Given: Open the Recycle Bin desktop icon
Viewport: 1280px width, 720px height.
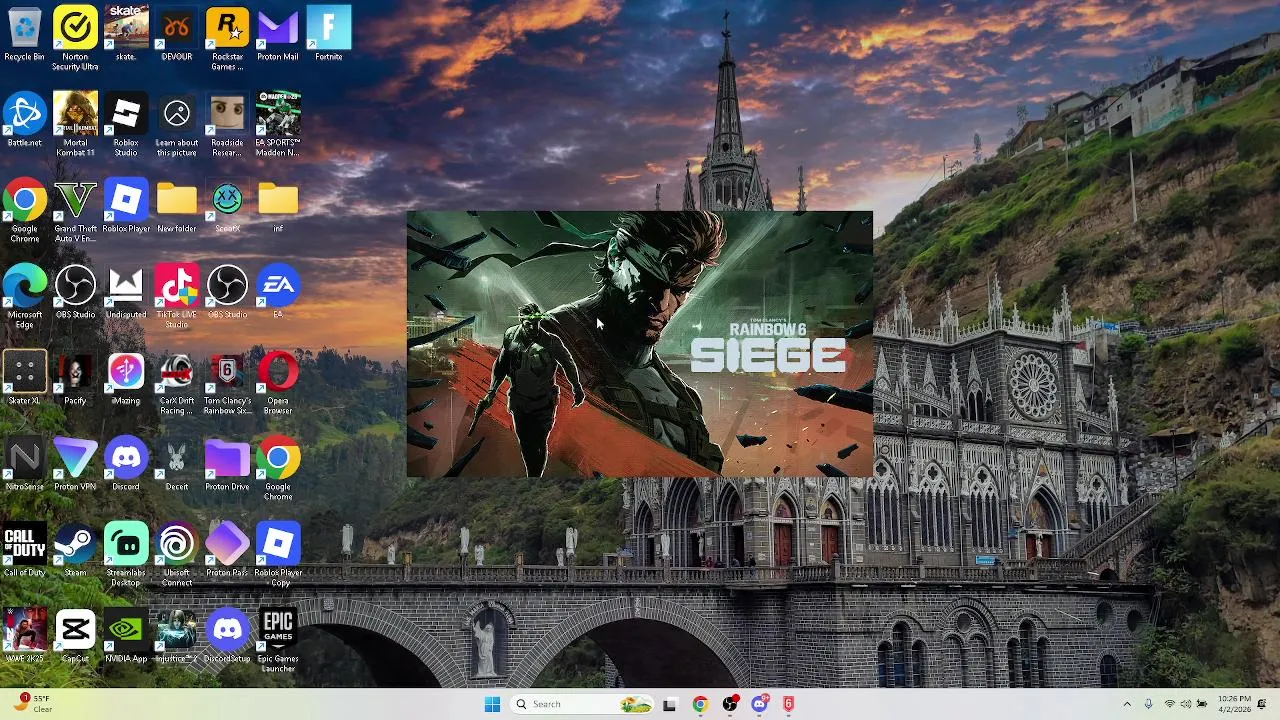Looking at the screenshot, I should click(24, 35).
